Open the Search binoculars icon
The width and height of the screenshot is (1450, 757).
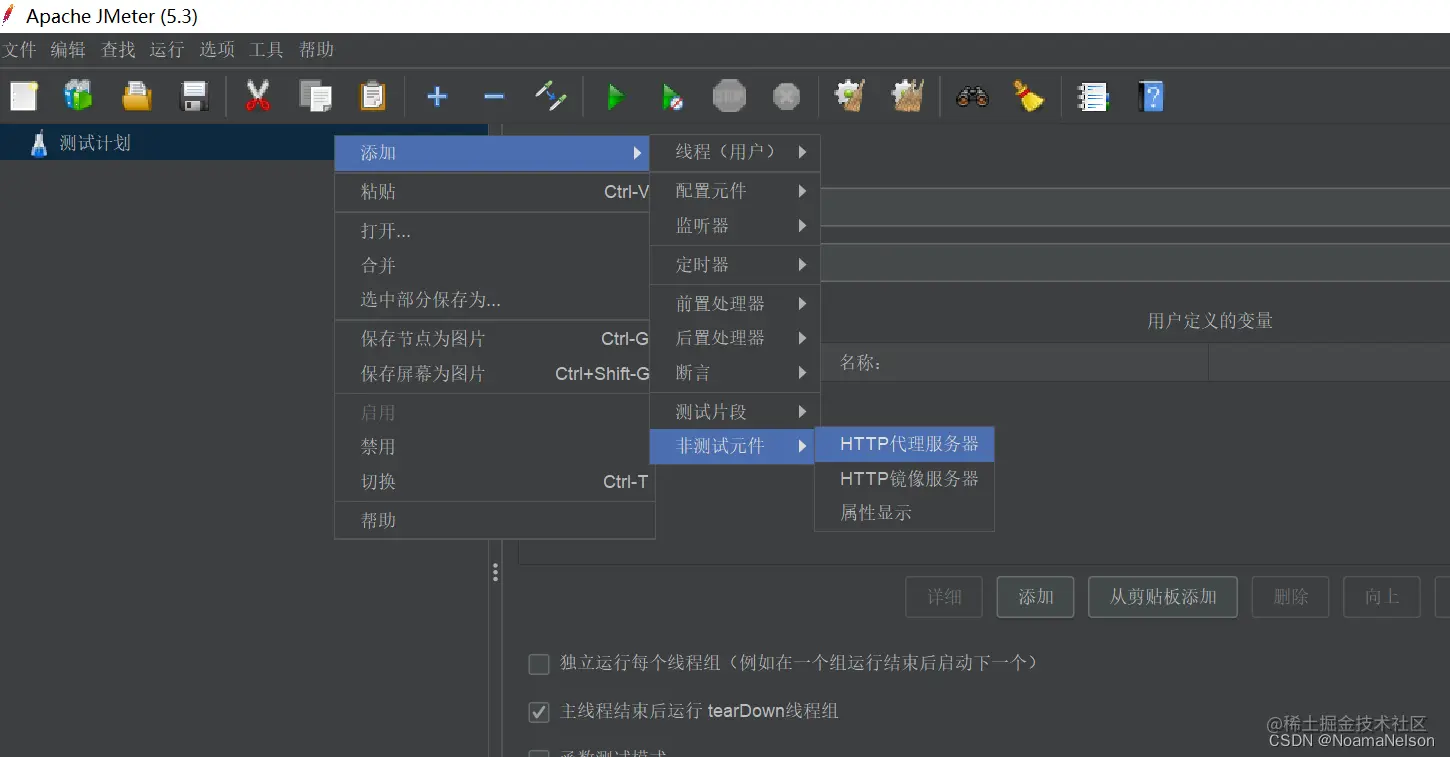click(970, 96)
